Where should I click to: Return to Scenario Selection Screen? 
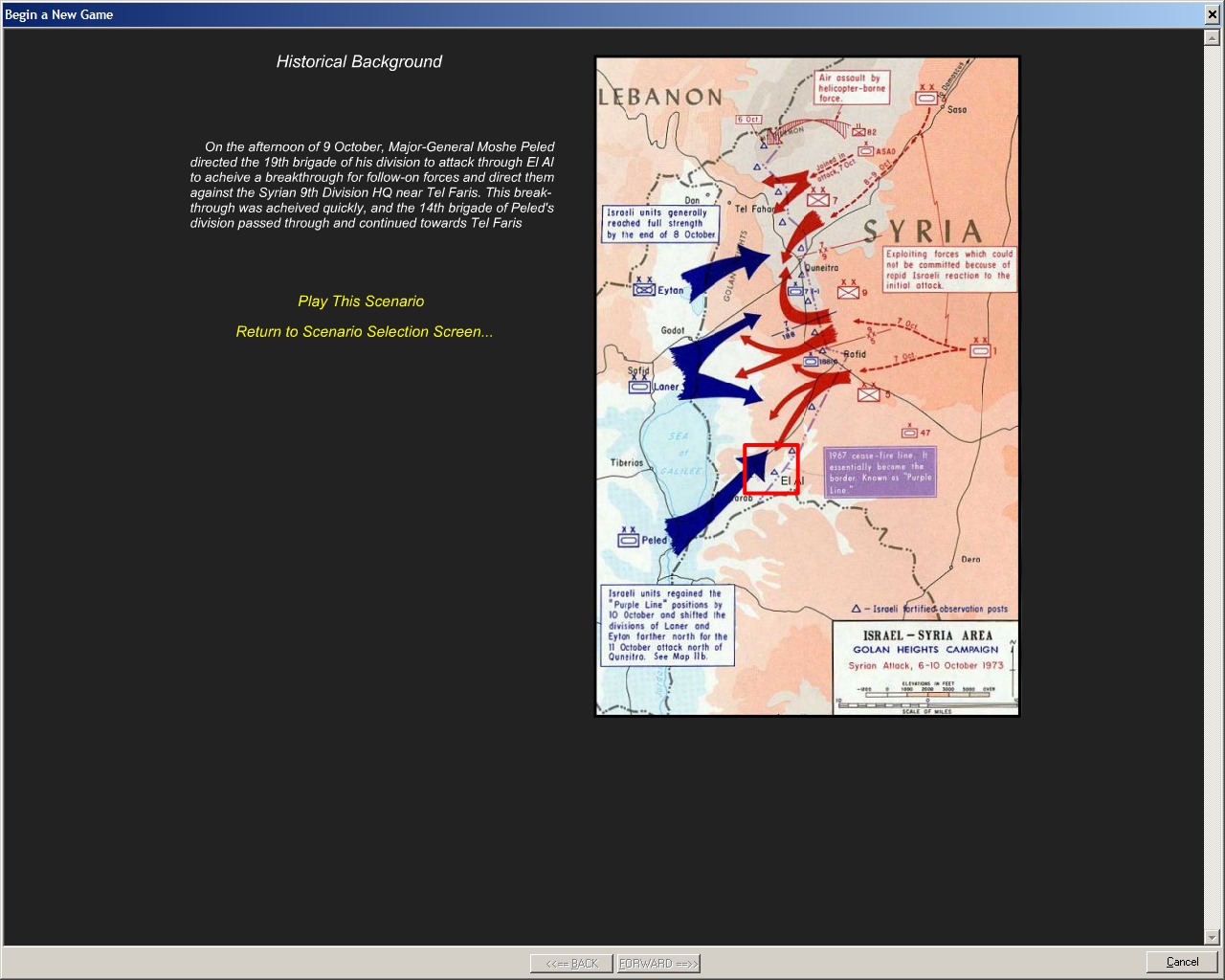coord(365,332)
